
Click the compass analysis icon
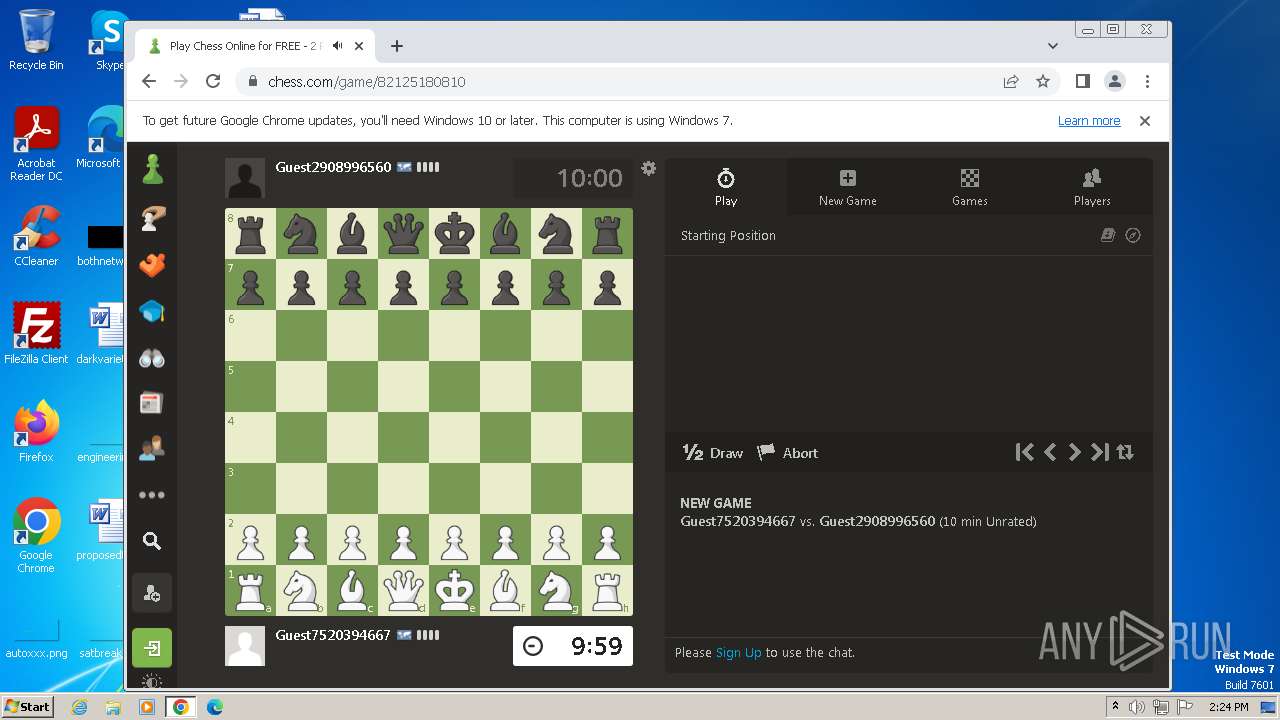tap(1133, 236)
